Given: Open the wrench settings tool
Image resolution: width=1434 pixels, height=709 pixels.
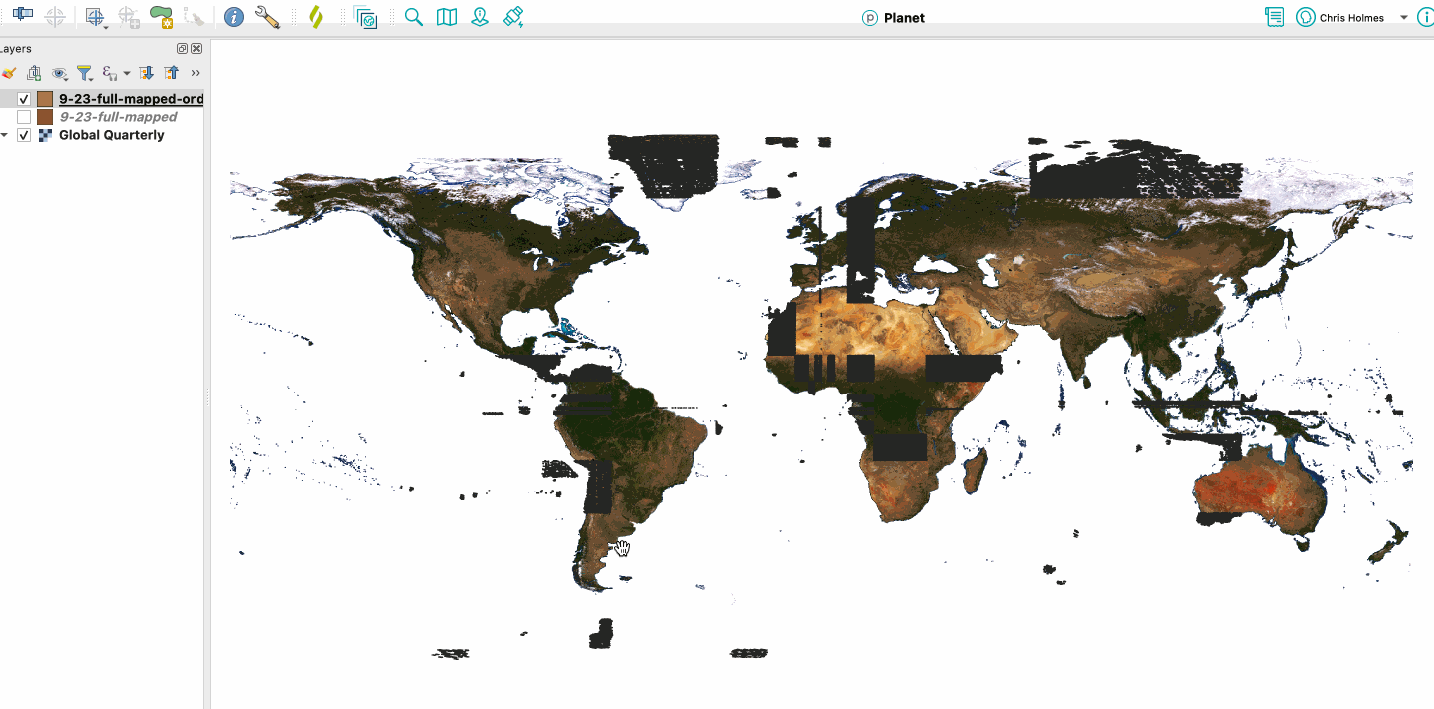Looking at the screenshot, I should pyautogui.click(x=267, y=17).
